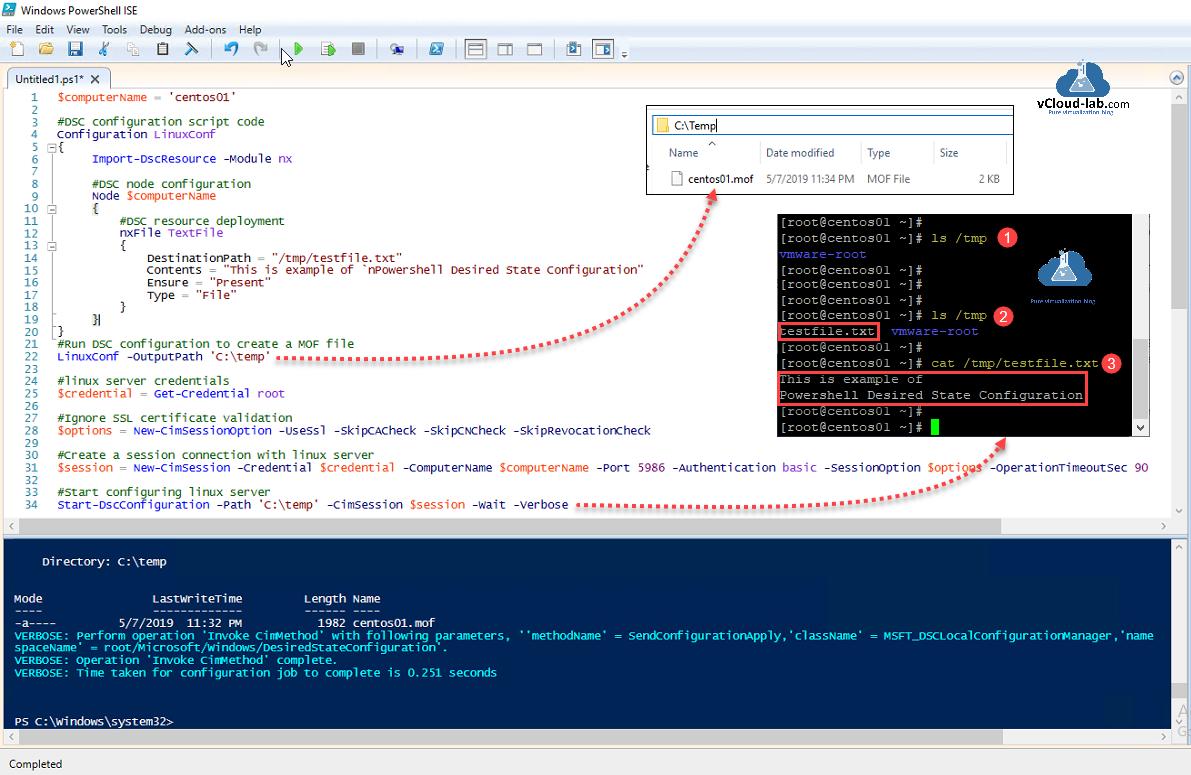Redo the last undone edit
Viewport: 1191px width, 775px height.
[x=261, y=49]
